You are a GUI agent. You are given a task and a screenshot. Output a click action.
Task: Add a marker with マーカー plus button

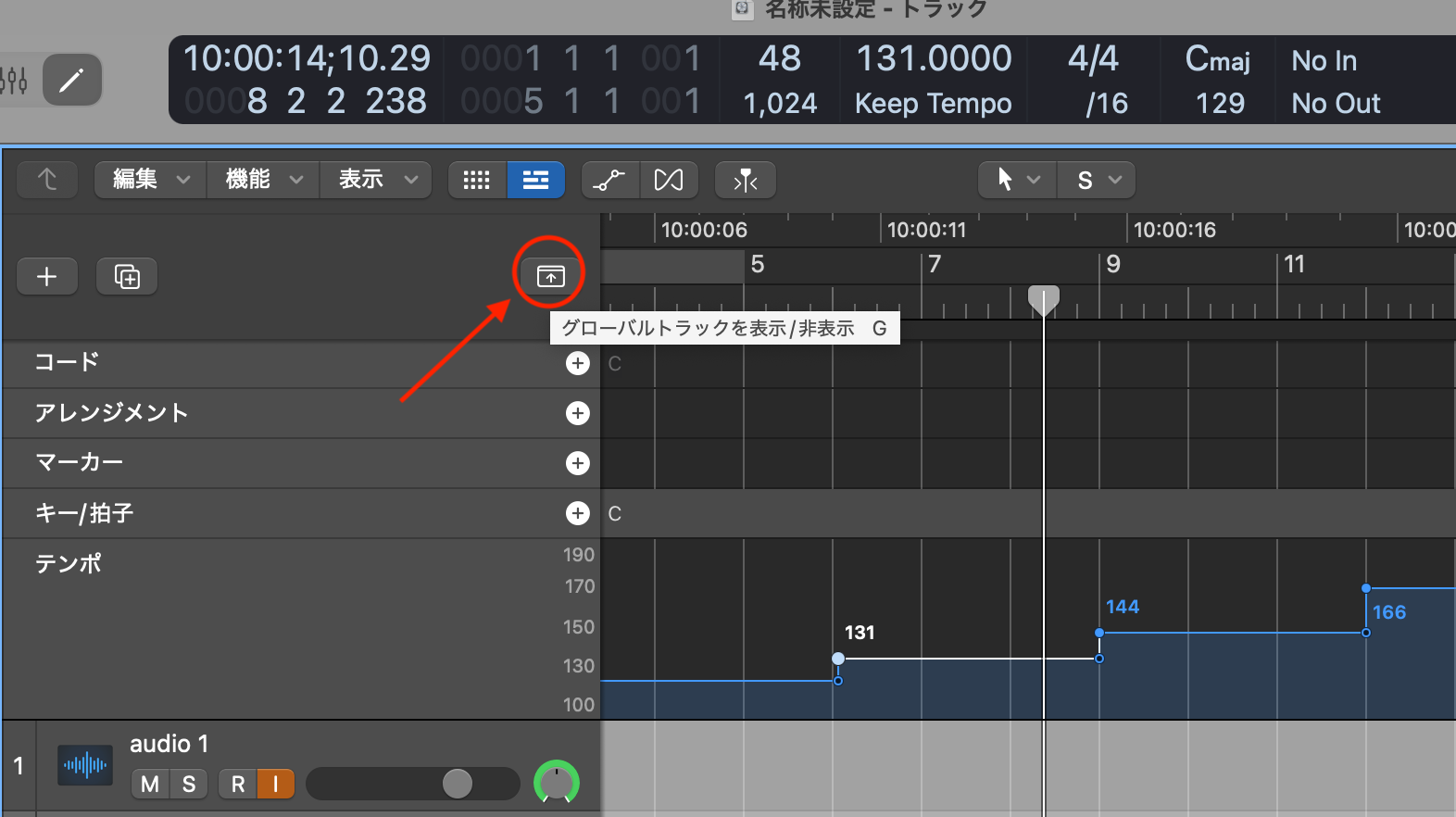[577, 463]
